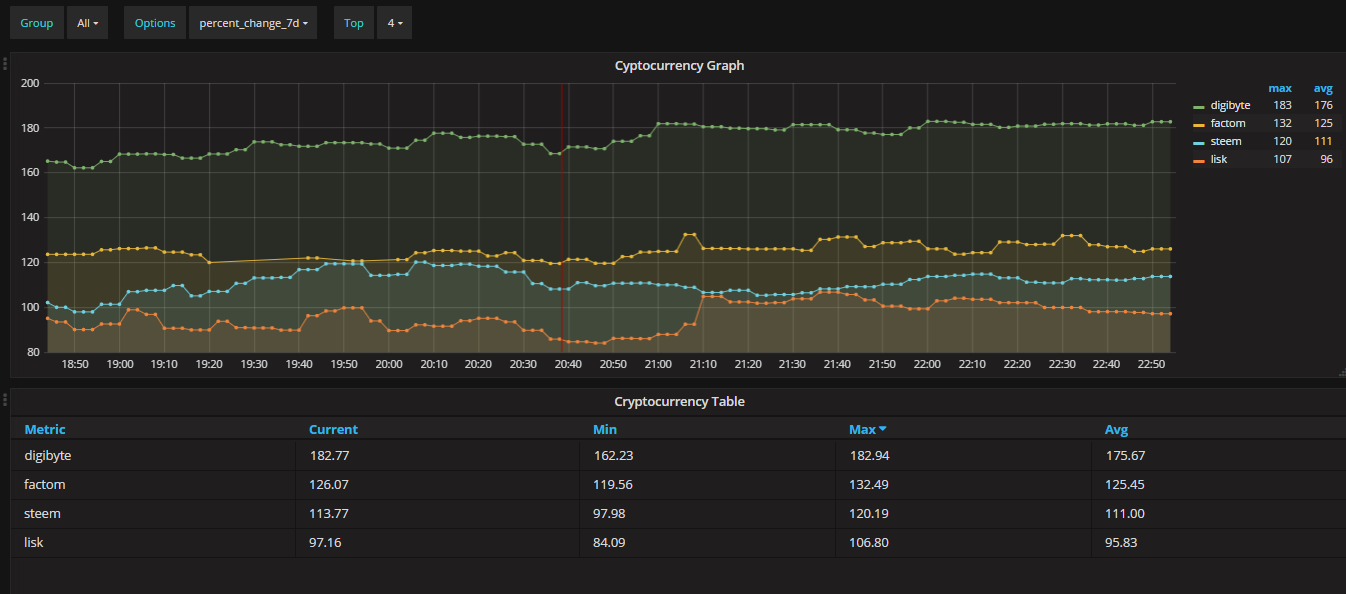Click lisk max value 106.80
1346x594 pixels.
[x=869, y=542]
